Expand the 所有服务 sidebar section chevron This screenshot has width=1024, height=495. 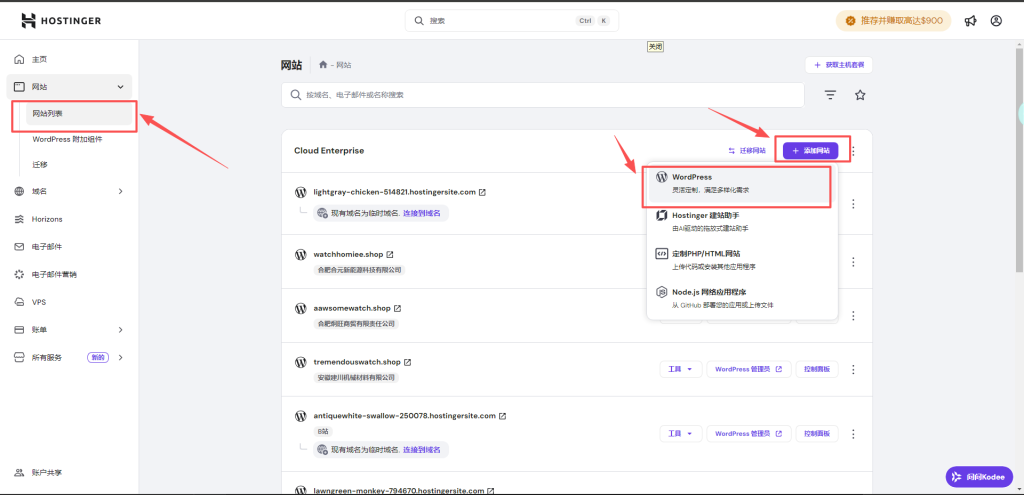[120, 357]
